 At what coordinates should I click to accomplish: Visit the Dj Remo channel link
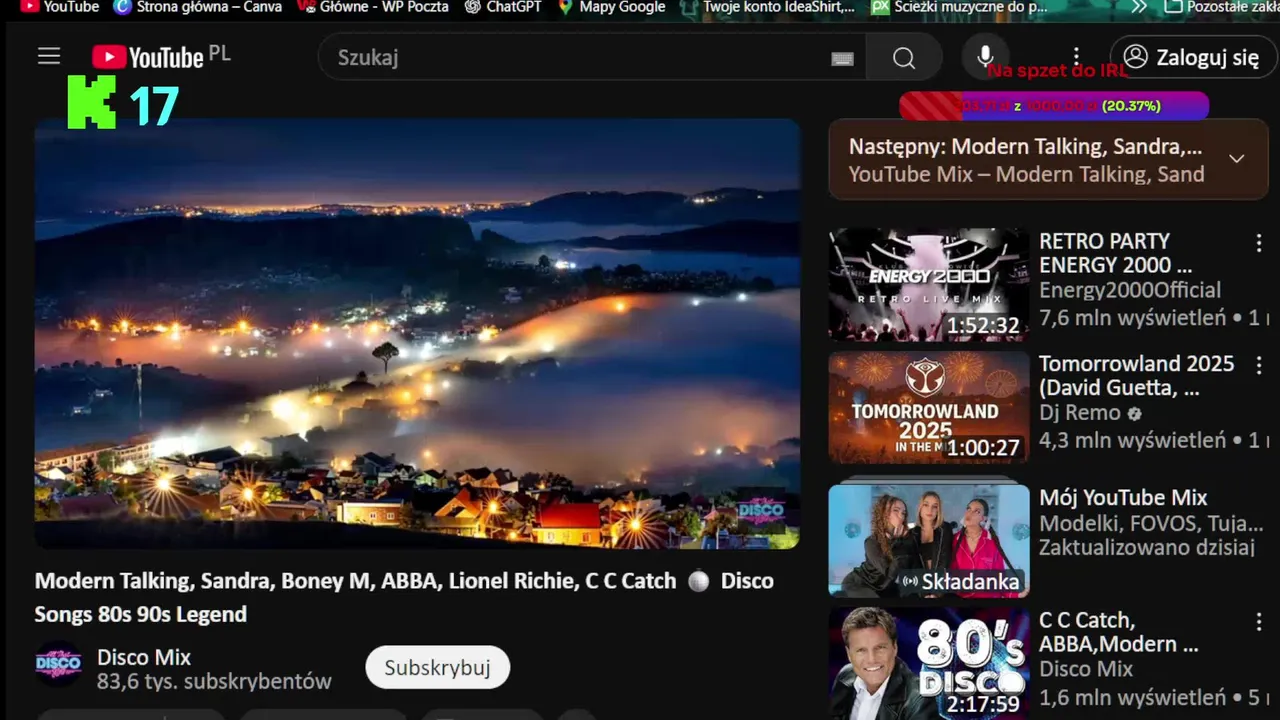point(1080,413)
